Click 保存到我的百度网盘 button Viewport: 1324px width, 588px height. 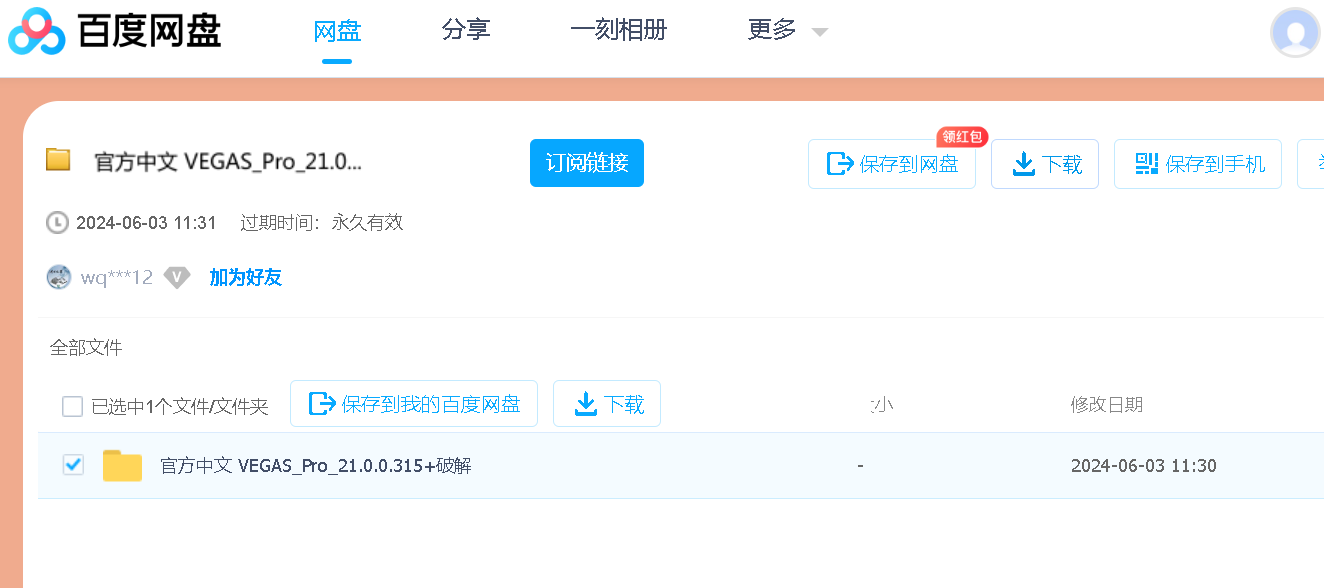(414, 404)
